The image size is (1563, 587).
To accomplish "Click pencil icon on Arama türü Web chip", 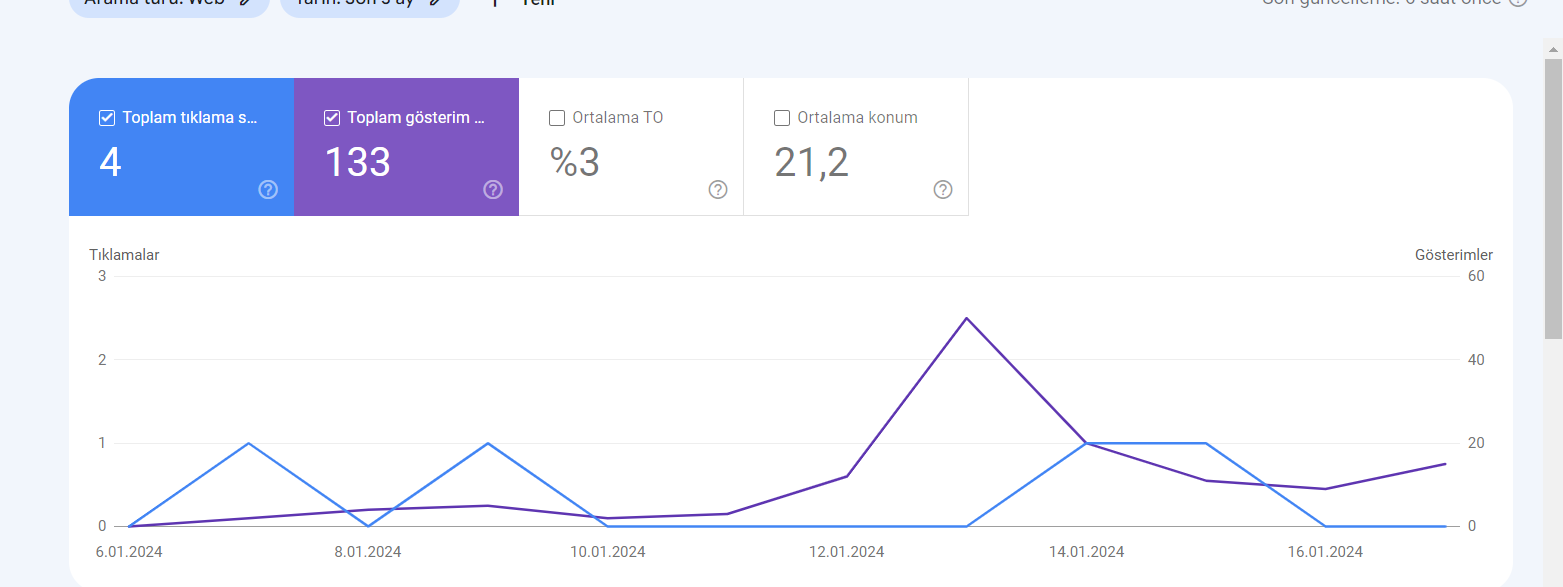I will tap(246, 3).
